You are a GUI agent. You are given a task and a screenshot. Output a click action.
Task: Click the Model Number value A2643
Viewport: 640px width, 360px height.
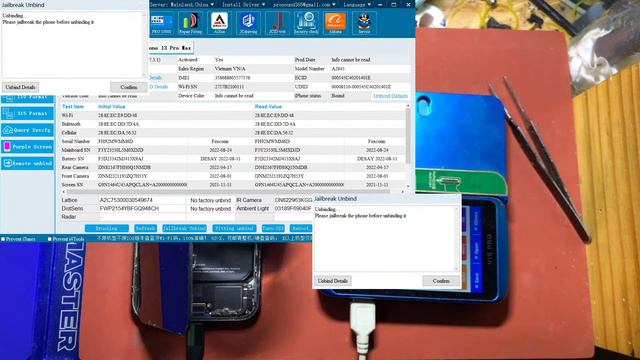tap(338, 69)
